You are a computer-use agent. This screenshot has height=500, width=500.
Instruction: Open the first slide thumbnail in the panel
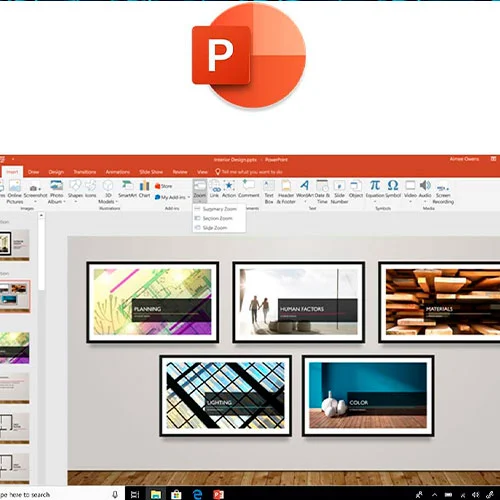pos(14,245)
